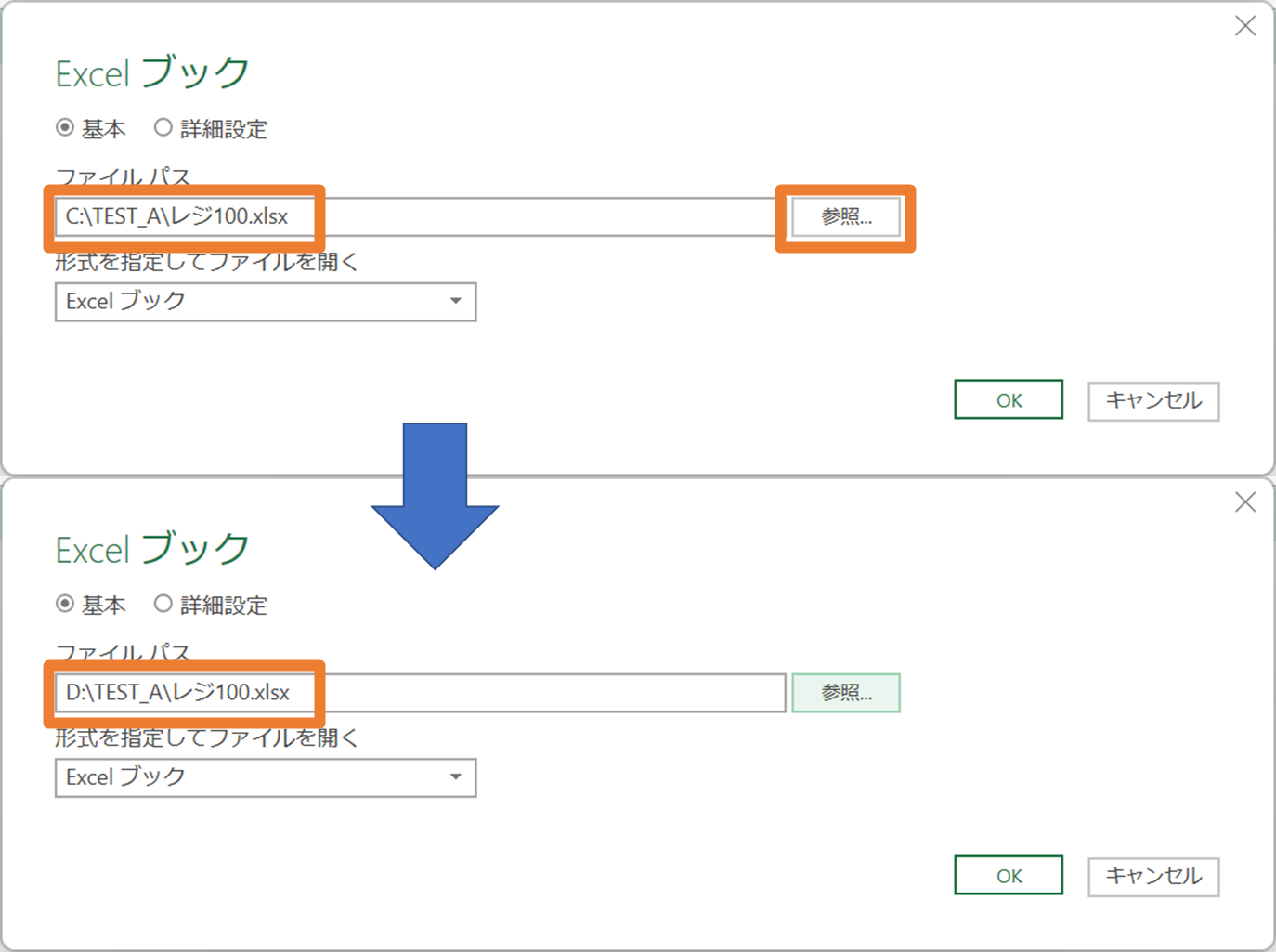Click the blue downward arrow graphic
This screenshot has height=952, width=1276.
(x=435, y=502)
